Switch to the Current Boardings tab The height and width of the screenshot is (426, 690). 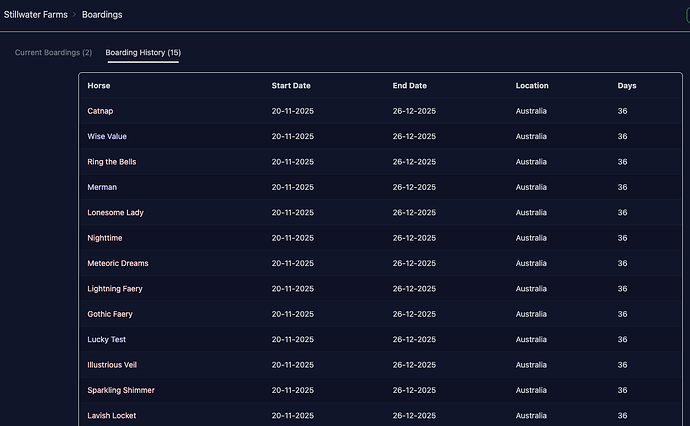[53, 52]
